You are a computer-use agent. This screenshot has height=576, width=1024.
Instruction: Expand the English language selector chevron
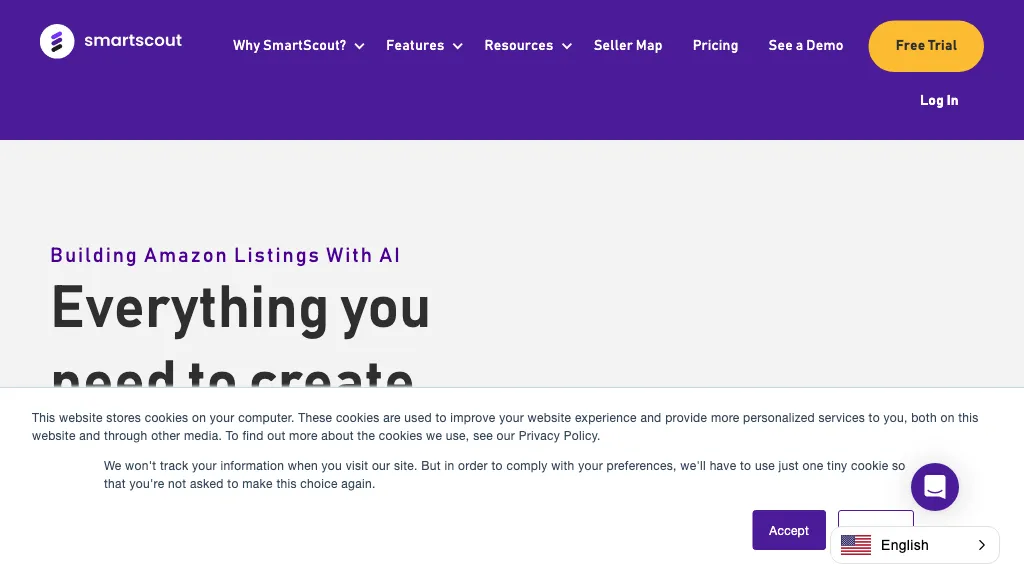(x=979, y=545)
